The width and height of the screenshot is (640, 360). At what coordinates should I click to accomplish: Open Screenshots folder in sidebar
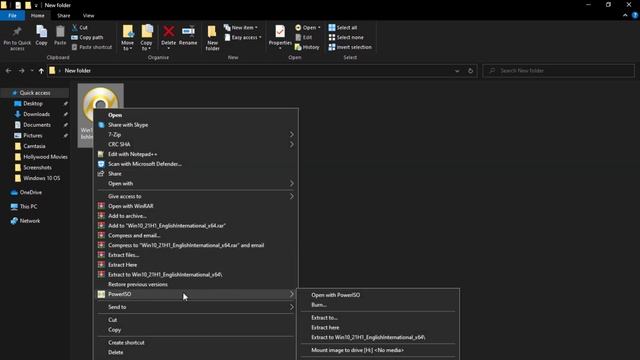[37, 167]
